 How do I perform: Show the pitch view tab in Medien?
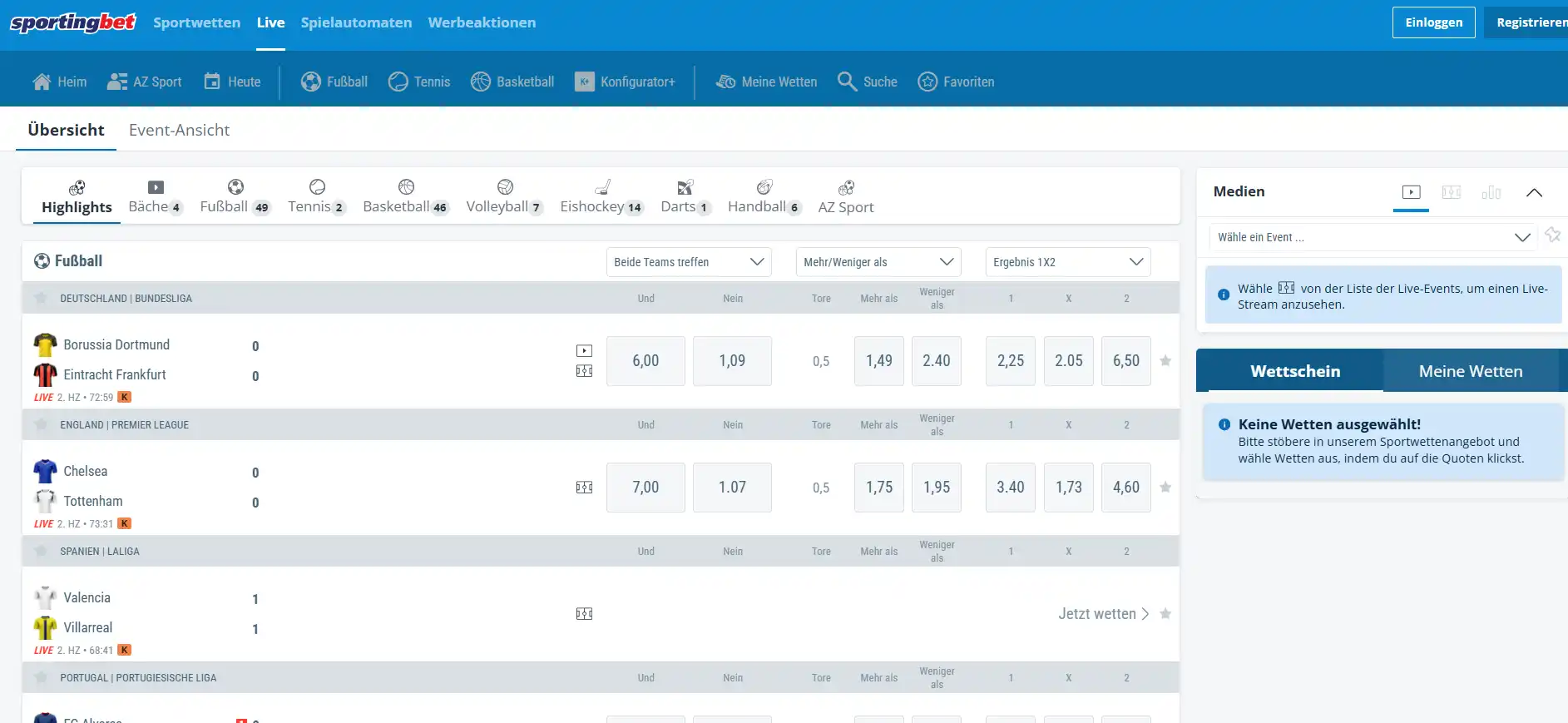1452,192
